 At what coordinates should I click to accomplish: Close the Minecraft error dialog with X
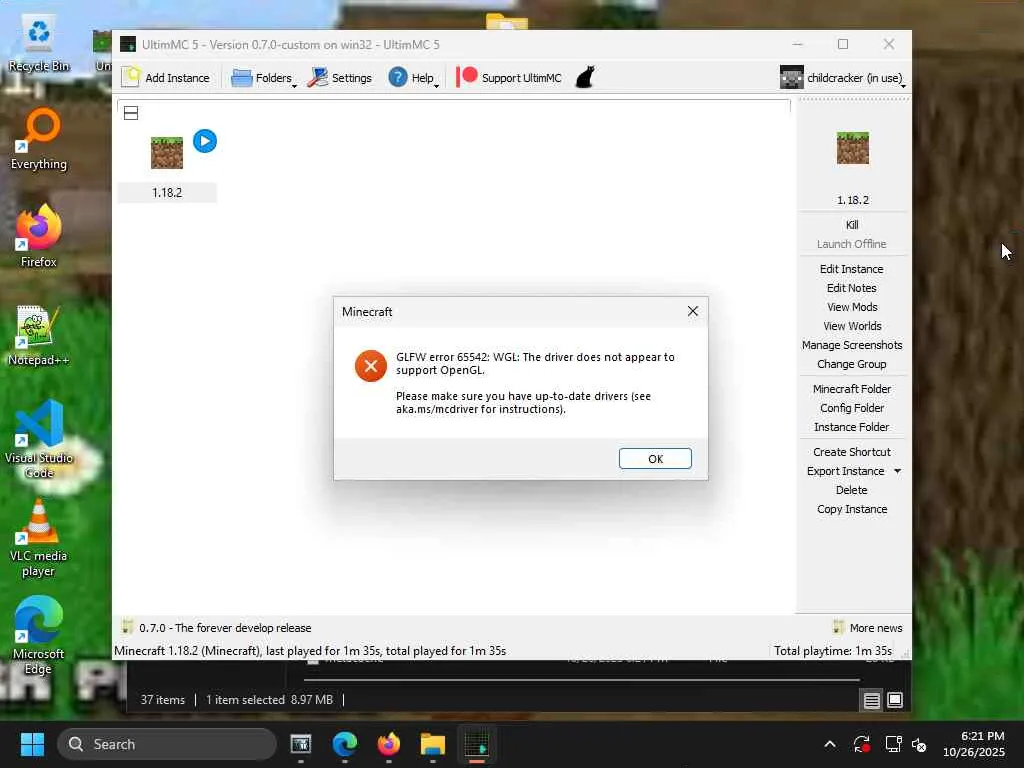pos(693,312)
